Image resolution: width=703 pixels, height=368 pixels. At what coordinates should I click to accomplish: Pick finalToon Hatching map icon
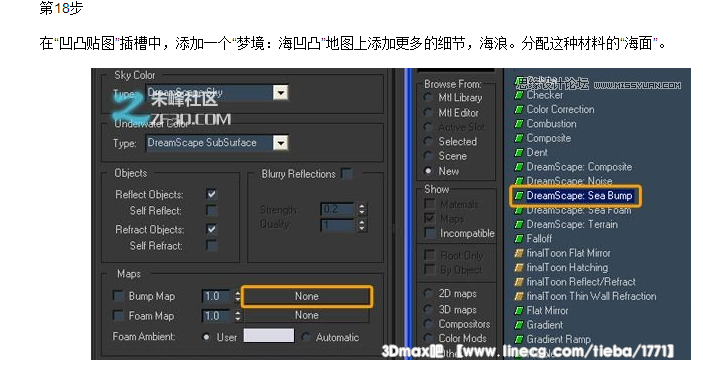tap(519, 268)
